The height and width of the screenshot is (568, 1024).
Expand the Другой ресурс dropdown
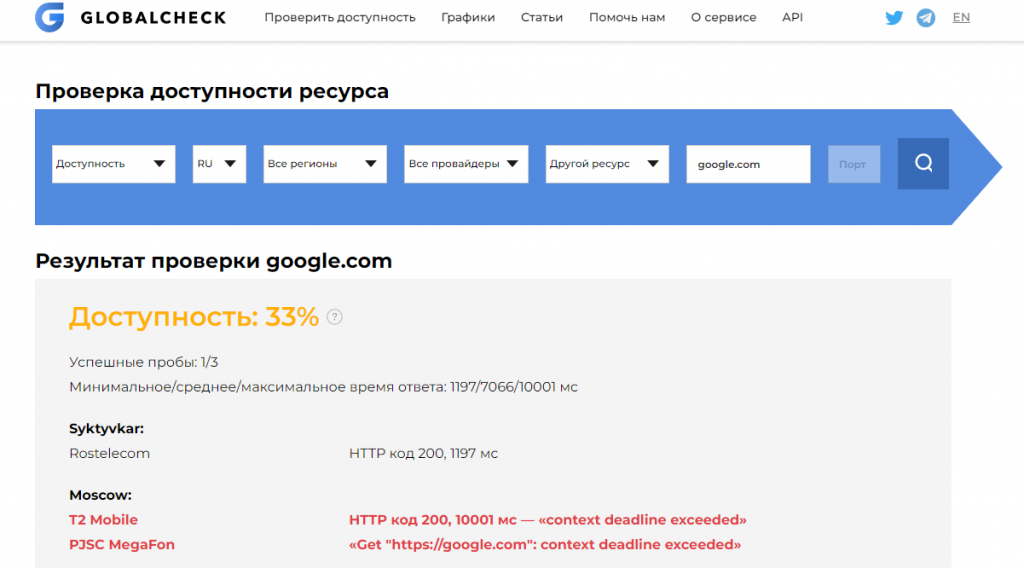[x=607, y=164]
